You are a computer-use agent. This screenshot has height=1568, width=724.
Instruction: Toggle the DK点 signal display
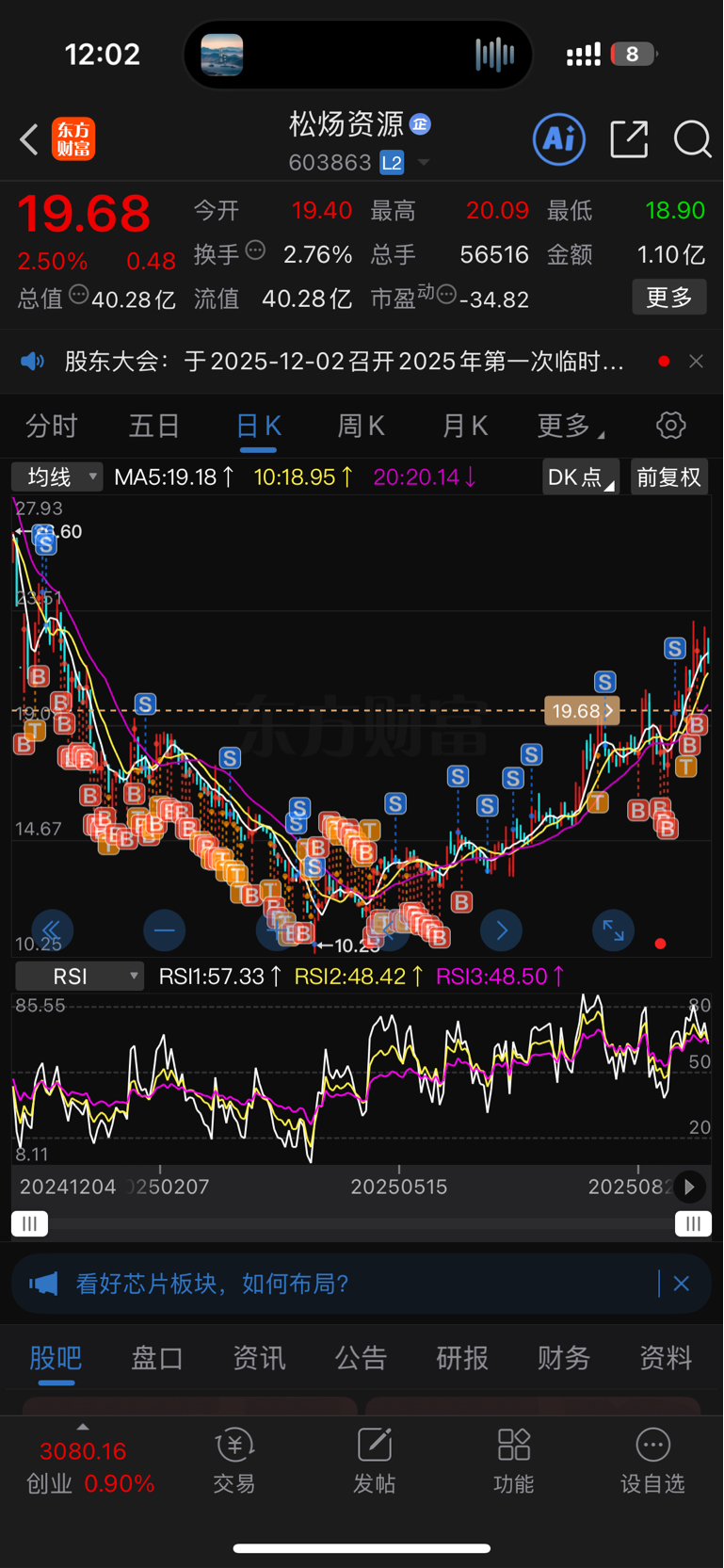[x=581, y=477]
